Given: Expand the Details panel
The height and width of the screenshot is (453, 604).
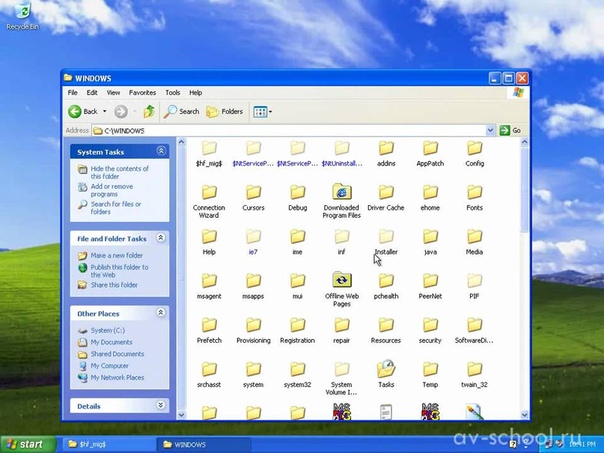Looking at the screenshot, I should tap(161, 405).
